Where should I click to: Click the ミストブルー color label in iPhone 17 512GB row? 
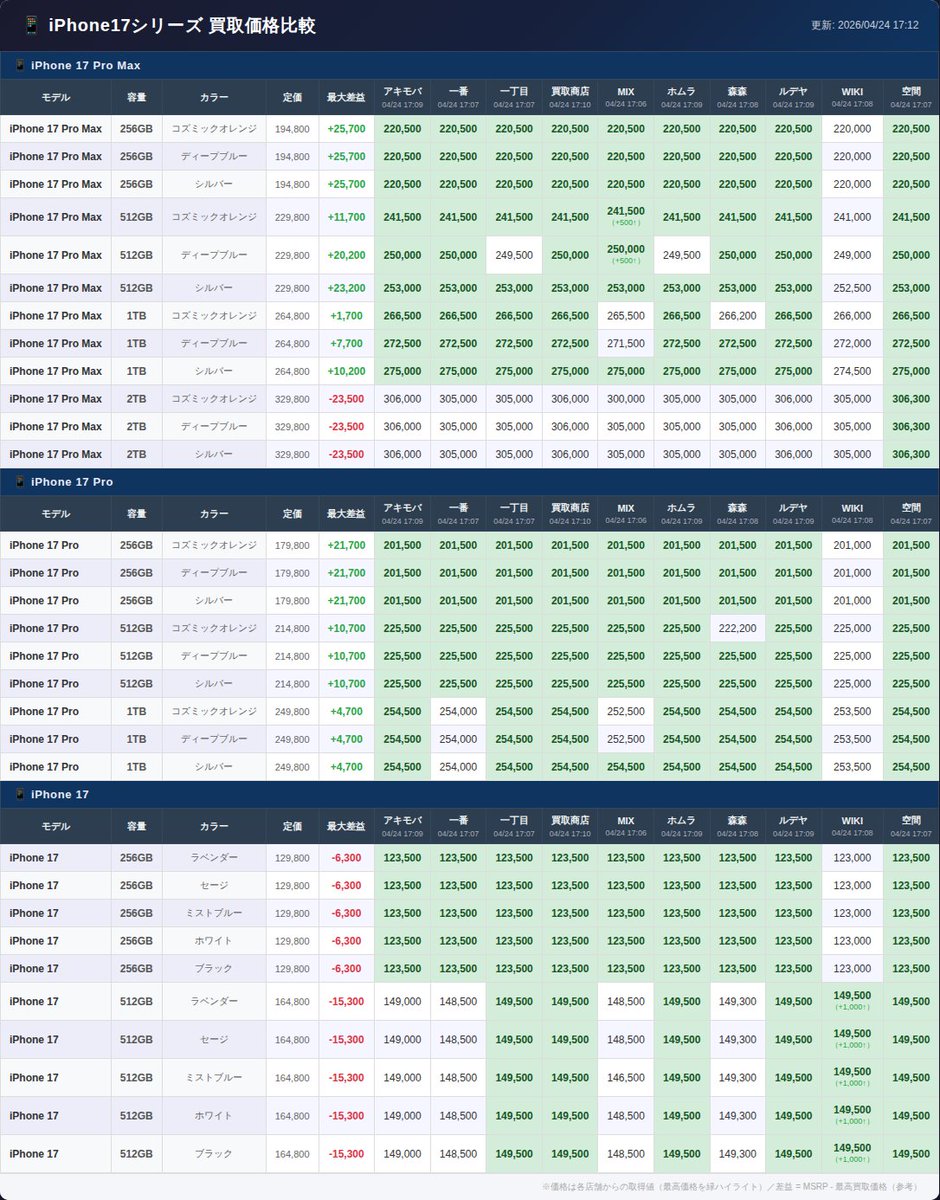(214, 1078)
